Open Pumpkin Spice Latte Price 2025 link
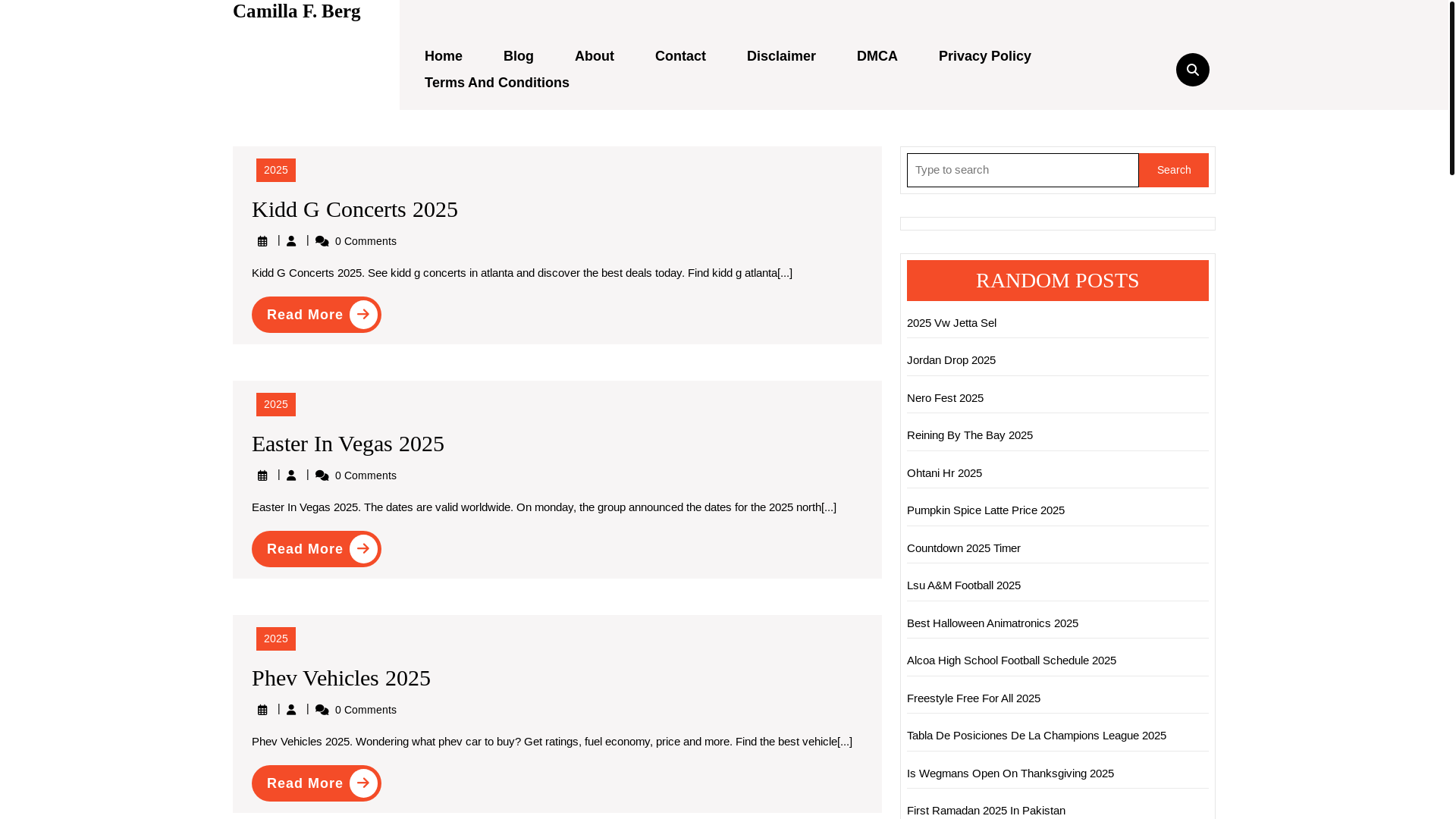This screenshot has width=1456, height=819. (986, 510)
